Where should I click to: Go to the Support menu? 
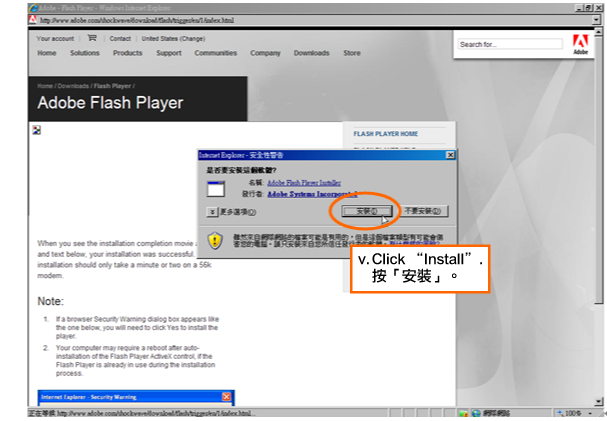tap(169, 53)
